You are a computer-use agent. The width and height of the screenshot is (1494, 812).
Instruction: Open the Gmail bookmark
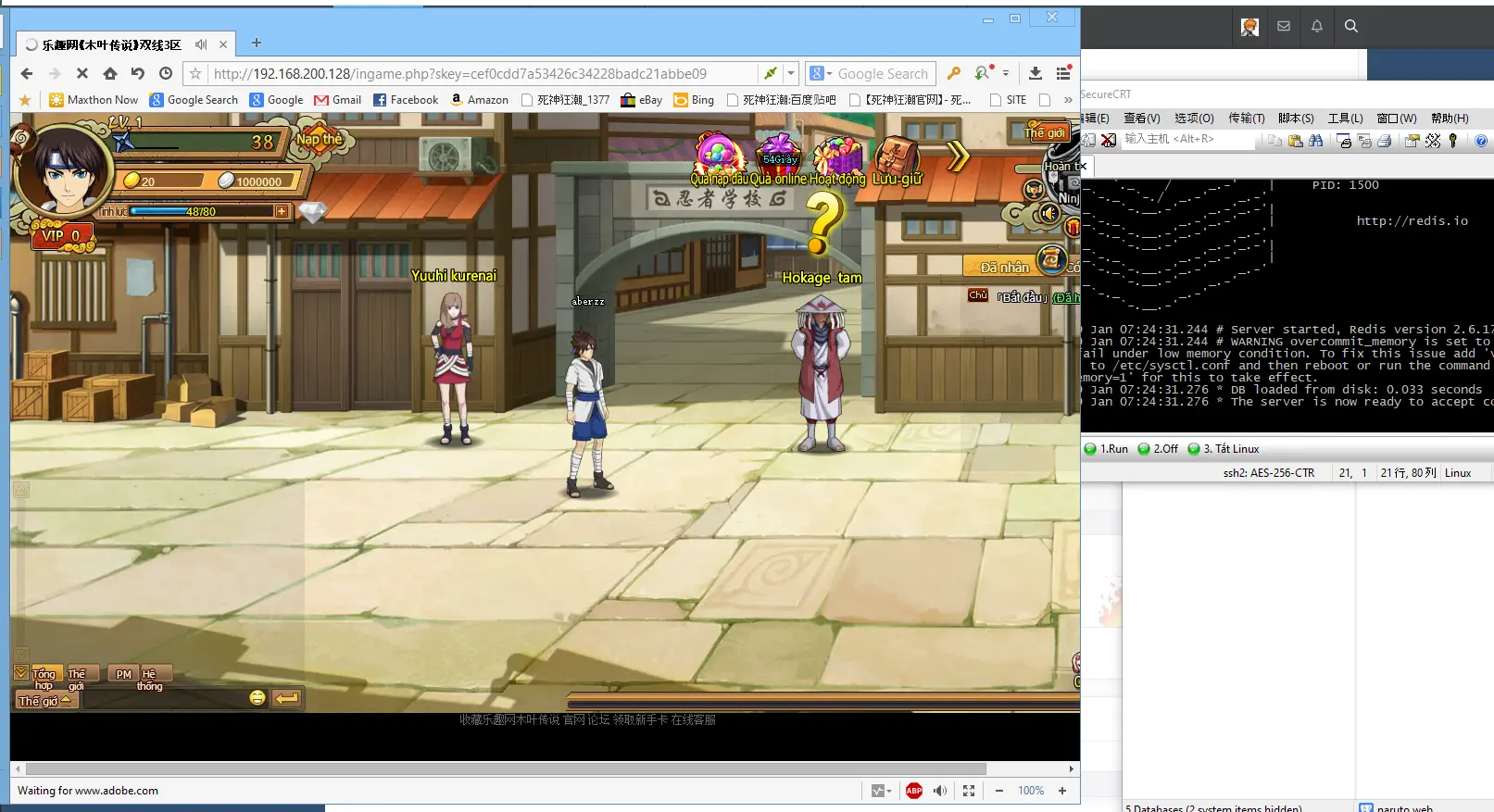tap(338, 100)
